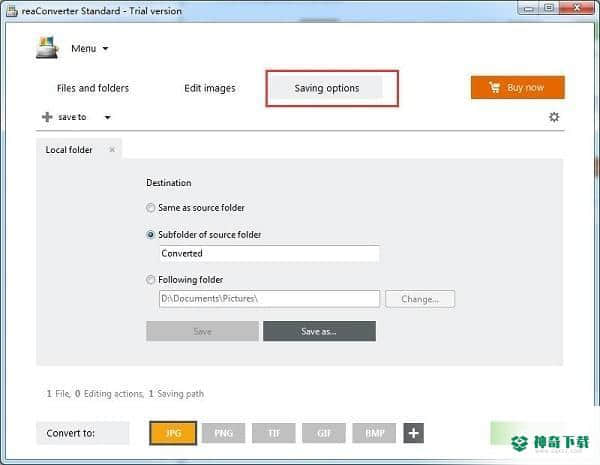This screenshot has width=600, height=465.
Task: Open settings via the gear icon
Action: pos(554,117)
